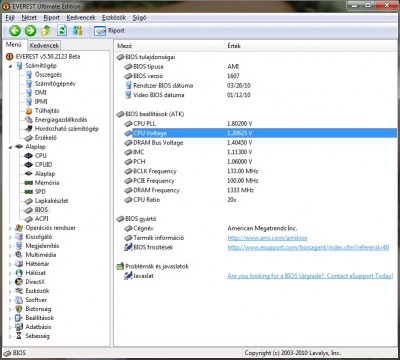Click the Szoftver icon in the tree
Viewport: 400px width, 360px height.
coord(19,300)
